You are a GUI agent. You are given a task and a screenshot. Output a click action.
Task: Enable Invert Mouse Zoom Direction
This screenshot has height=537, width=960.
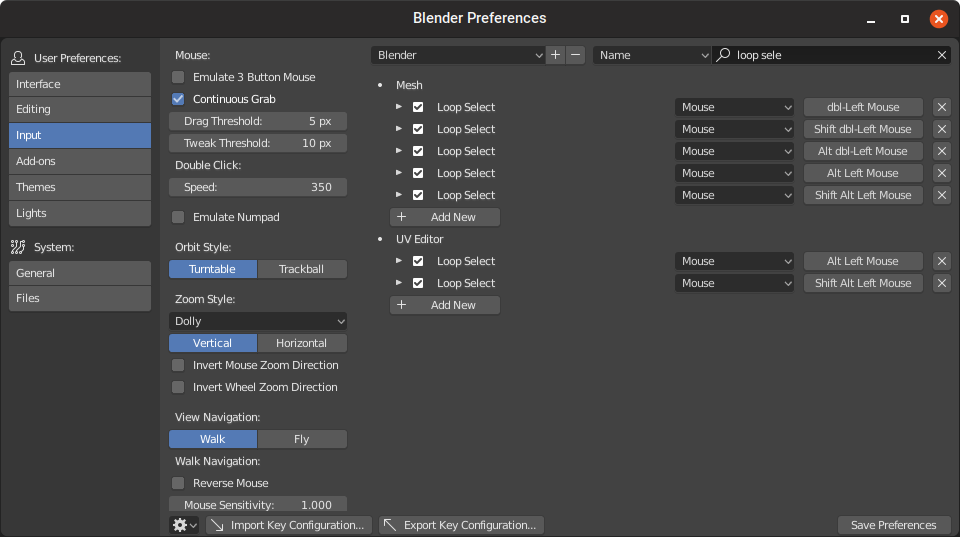(178, 366)
